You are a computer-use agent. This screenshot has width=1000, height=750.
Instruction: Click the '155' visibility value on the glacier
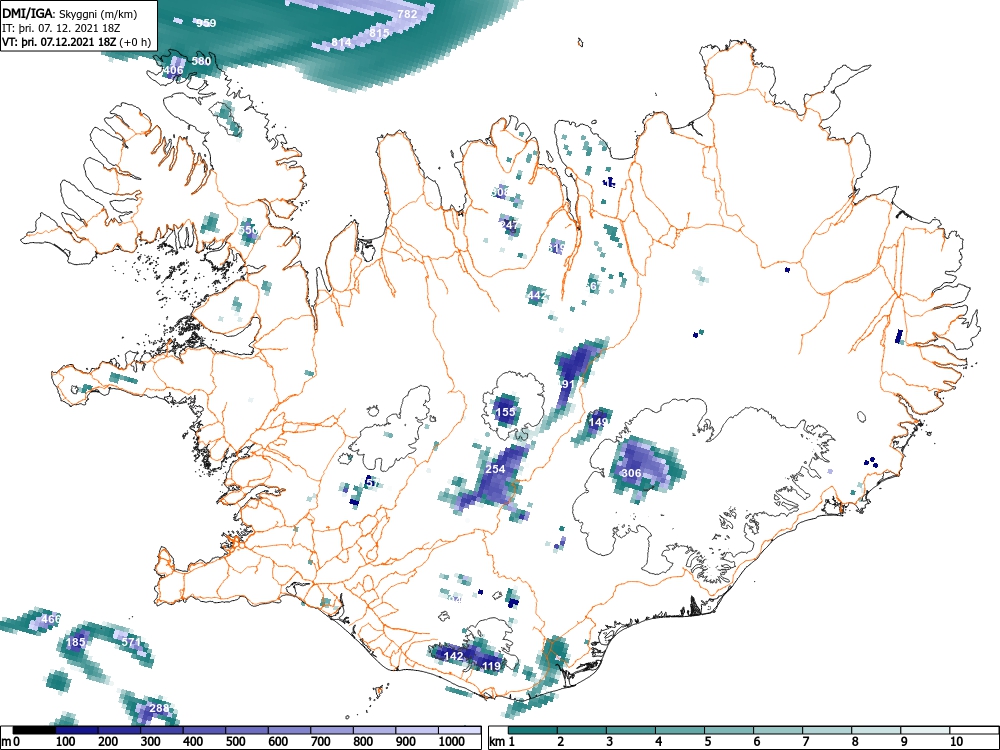(x=505, y=412)
